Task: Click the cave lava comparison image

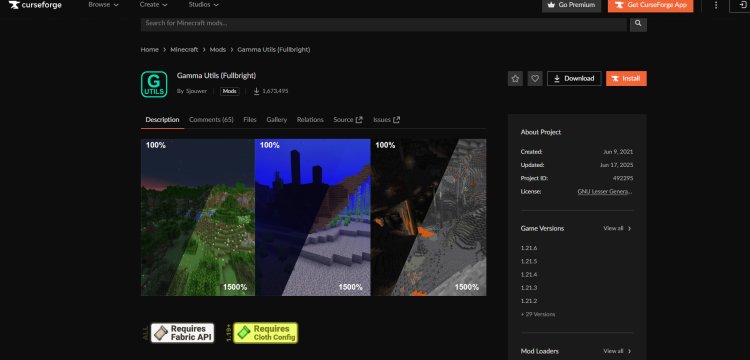Action: [x=429, y=218]
